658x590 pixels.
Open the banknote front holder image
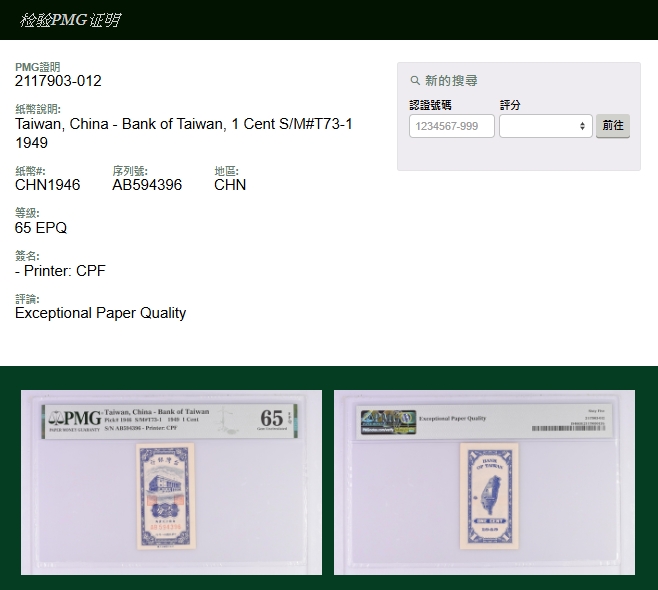(171, 482)
